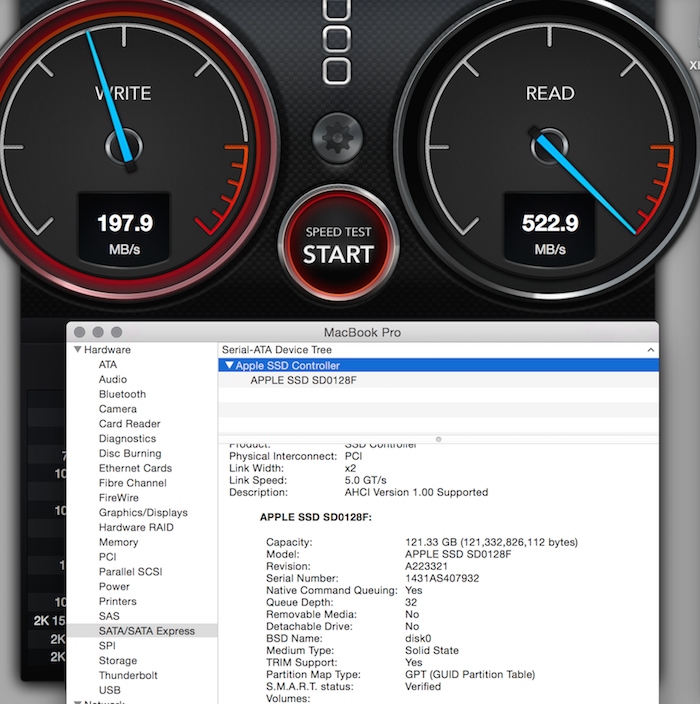Click the APPLE SSD SD0128F bold heading
This screenshot has height=704, width=700.
tap(316, 517)
